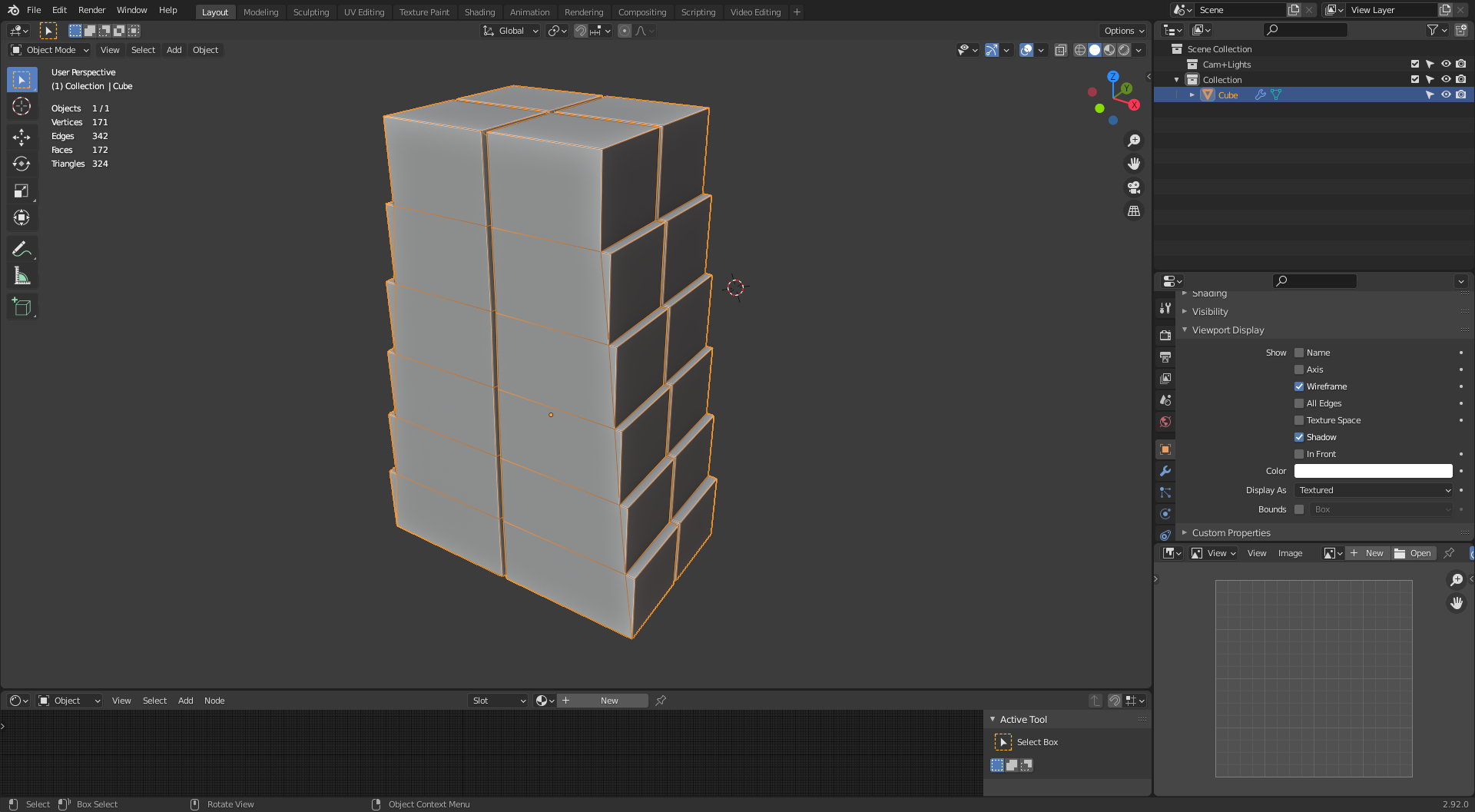Choose the Add Cube tool
Viewport: 1475px width, 812px height.
pyautogui.click(x=22, y=307)
